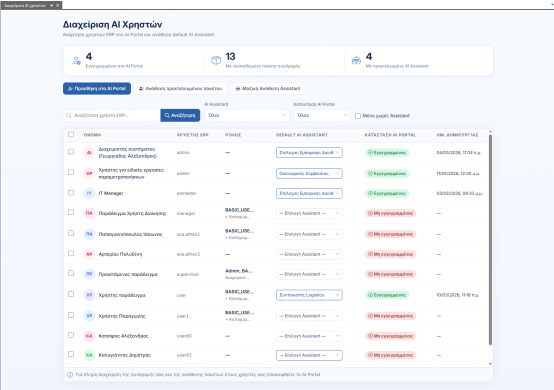Click the name Αρταμίου Πολυξένη
The height and width of the screenshot is (390, 554).
coord(120,254)
